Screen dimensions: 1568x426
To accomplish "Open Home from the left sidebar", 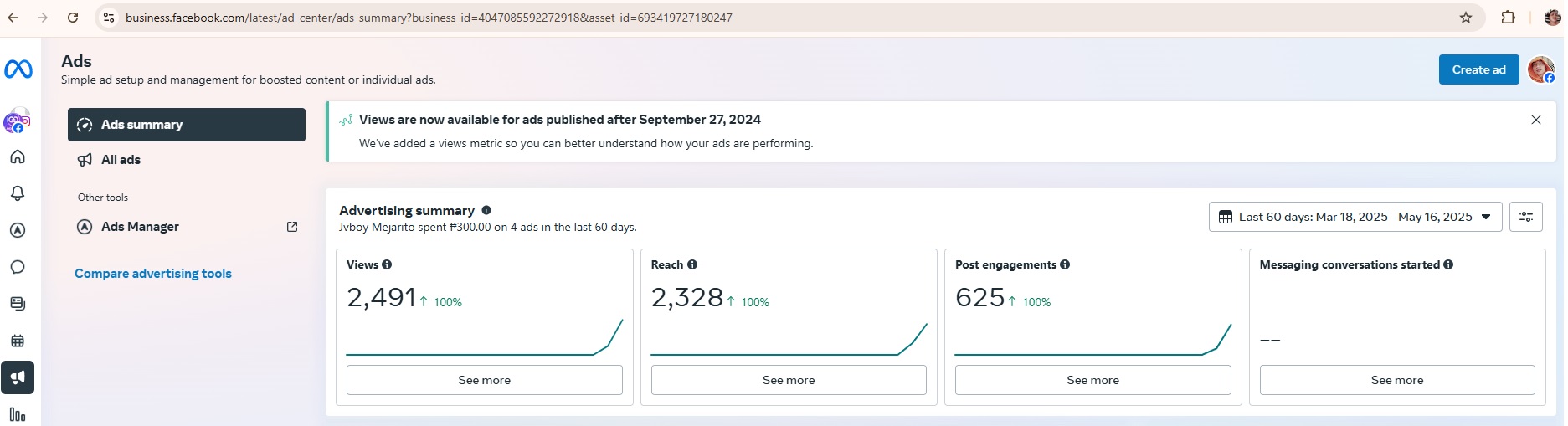I will (18, 157).
